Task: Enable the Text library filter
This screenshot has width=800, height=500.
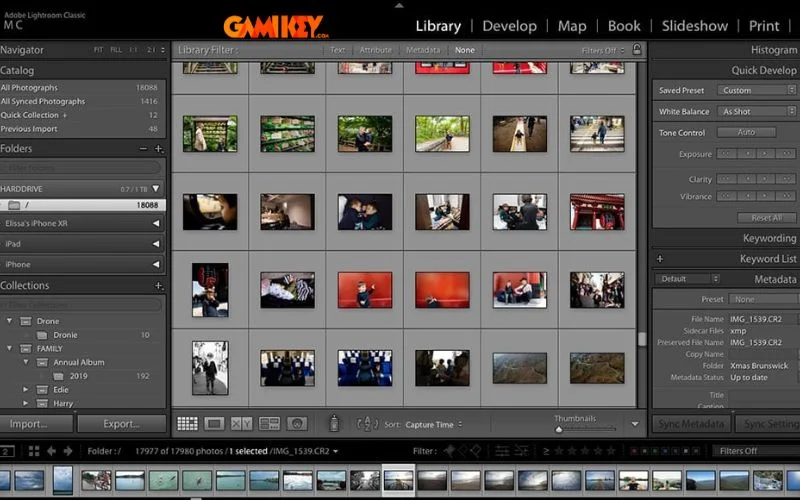Action: coord(337,50)
